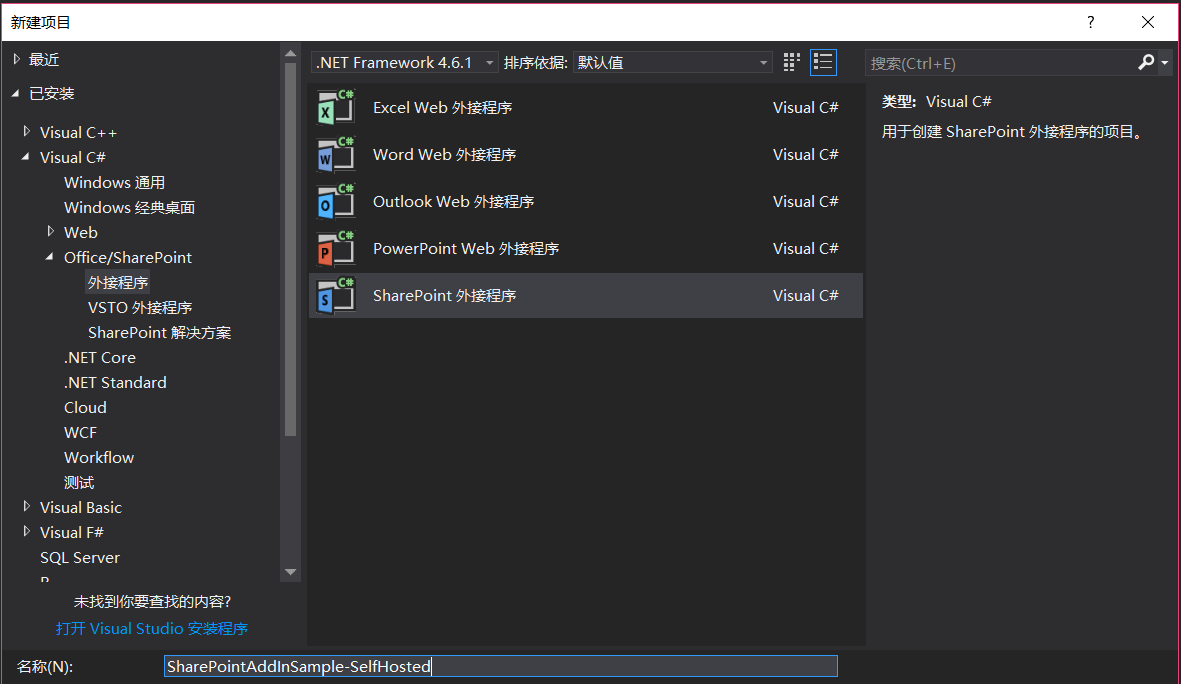
Task: Select the Outlook Web 外接程序 template icon
Action: point(334,201)
